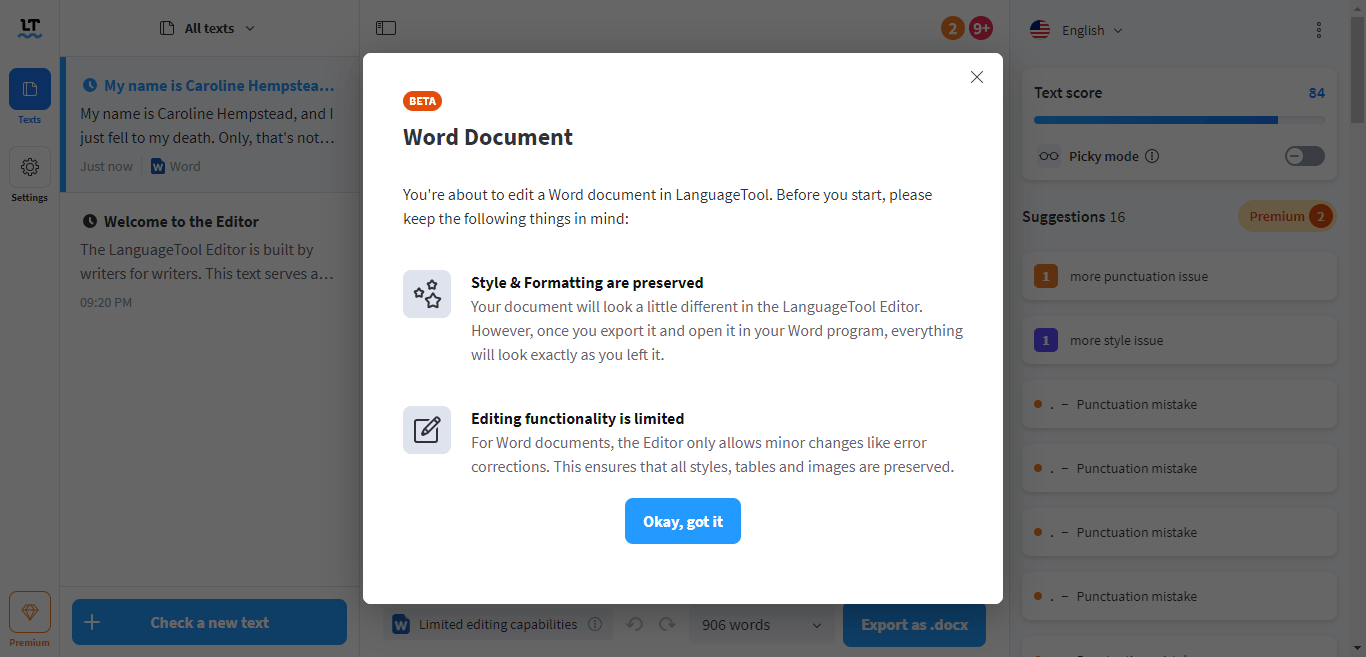Click the Export as .docx button

(x=913, y=623)
